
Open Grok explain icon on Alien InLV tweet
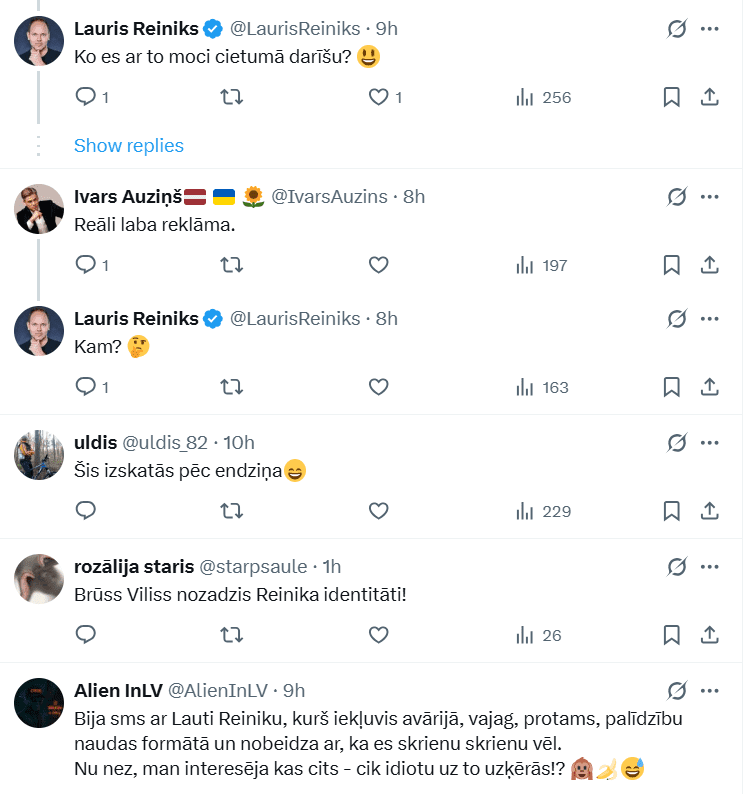click(677, 690)
